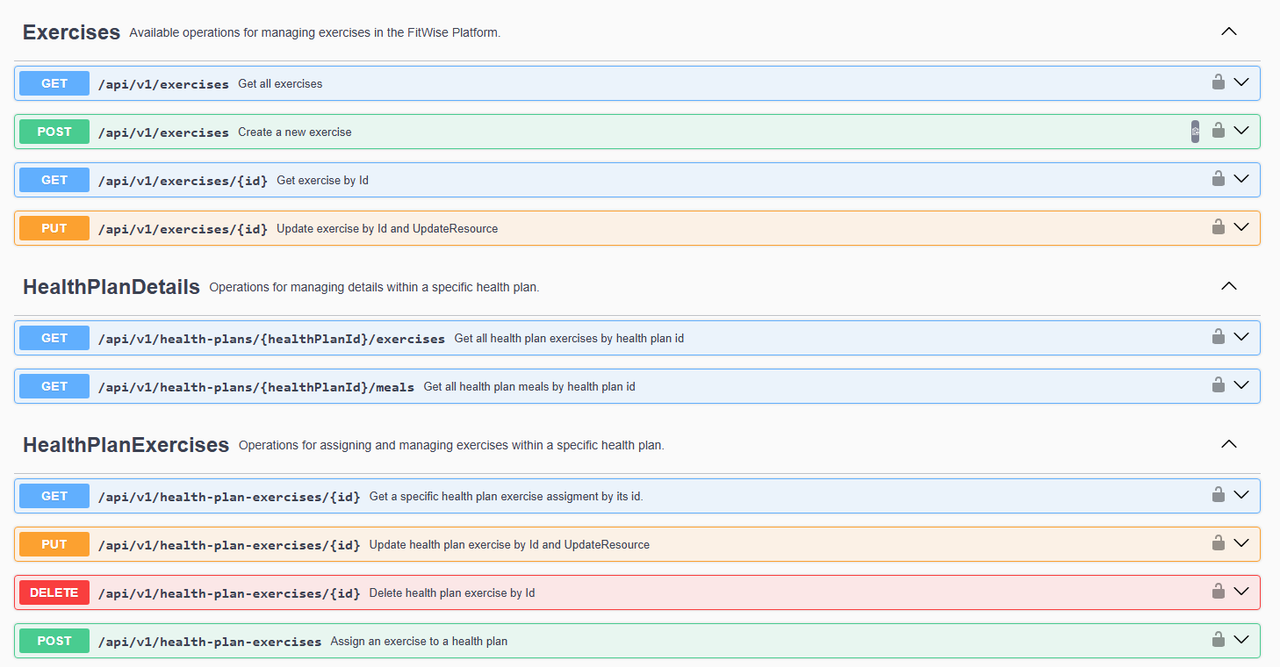Click lock icon on health plan meals row
The width and height of the screenshot is (1280, 667).
[x=1218, y=385]
